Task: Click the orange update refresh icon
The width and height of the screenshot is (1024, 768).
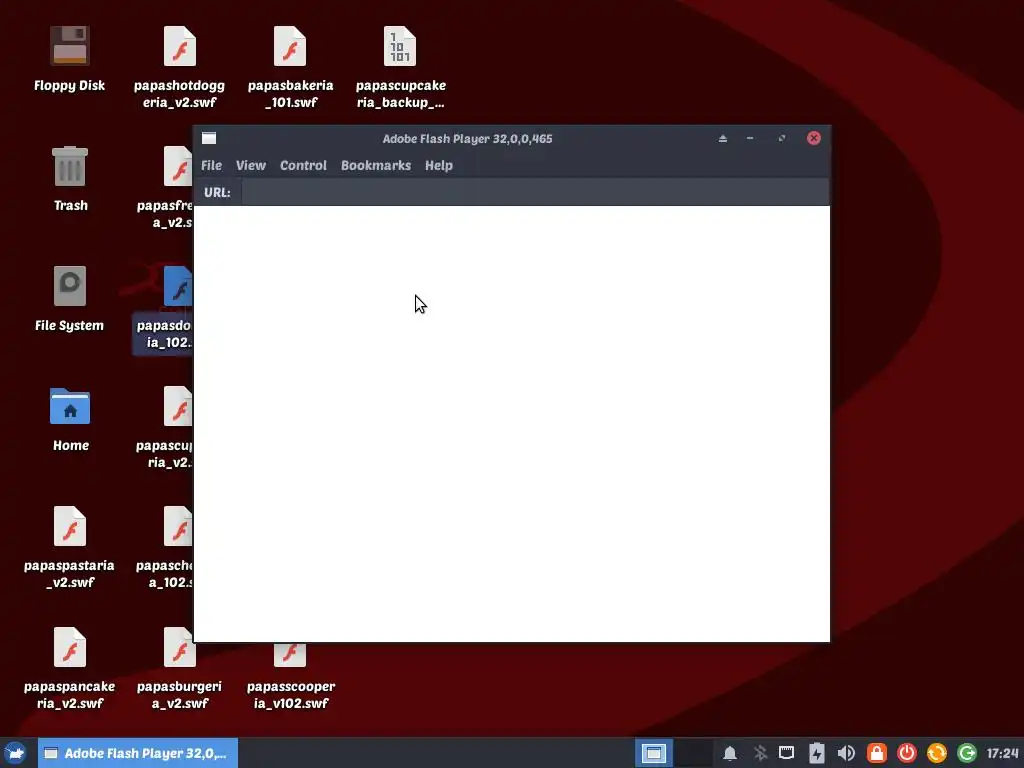Action: click(936, 753)
